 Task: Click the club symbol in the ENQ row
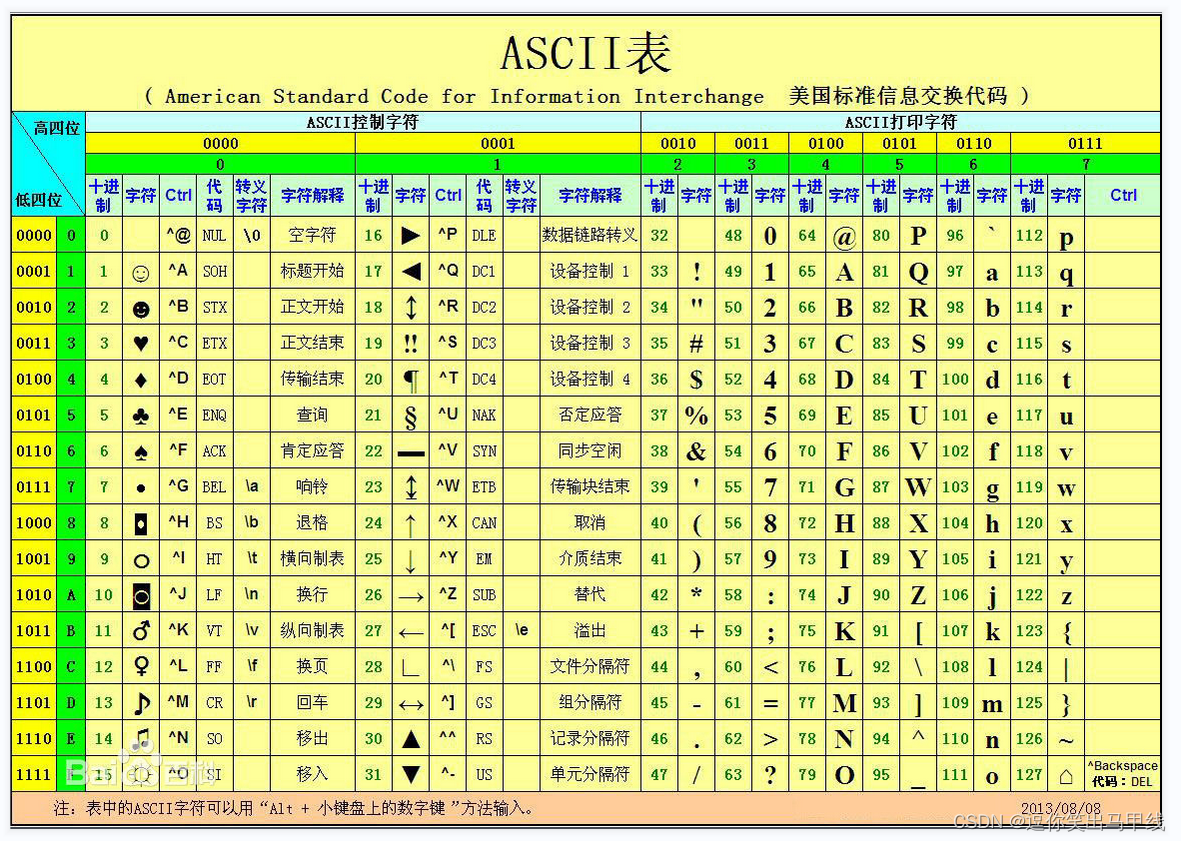click(140, 416)
